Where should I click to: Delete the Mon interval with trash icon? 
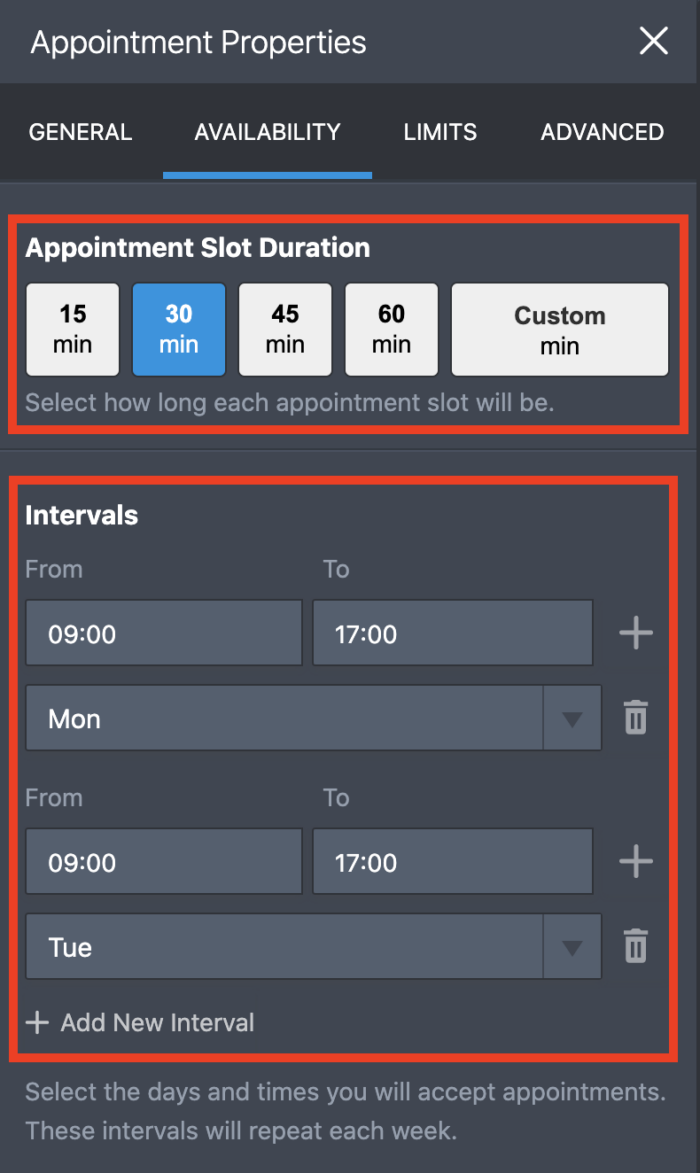tap(636, 718)
